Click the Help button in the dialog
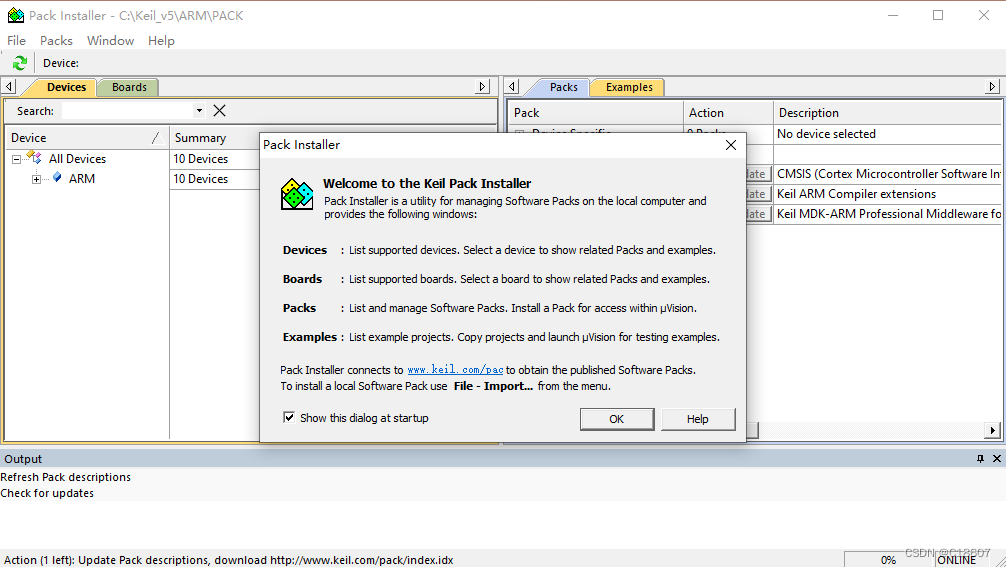This screenshot has height=567, width=1006. 697,419
